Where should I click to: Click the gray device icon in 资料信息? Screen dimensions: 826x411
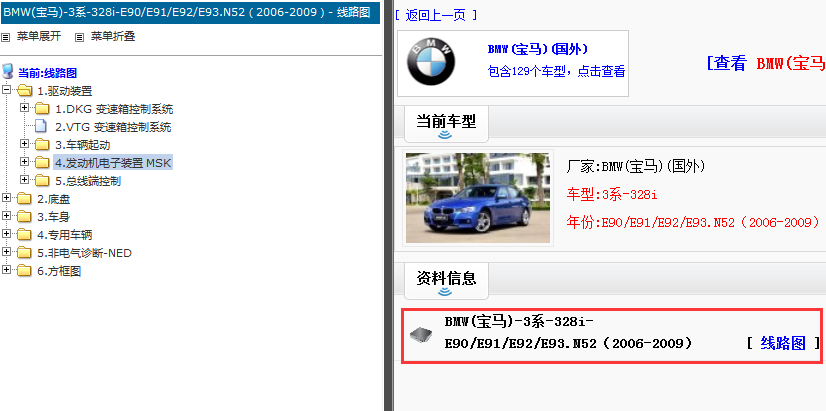coord(421,333)
